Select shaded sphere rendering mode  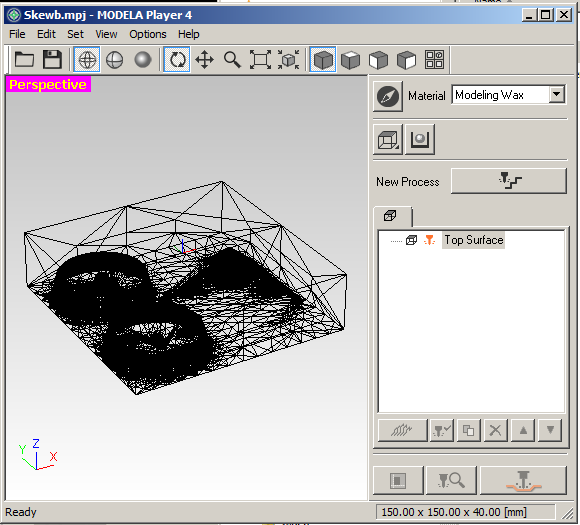pyautogui.click(x=143, y=60)
